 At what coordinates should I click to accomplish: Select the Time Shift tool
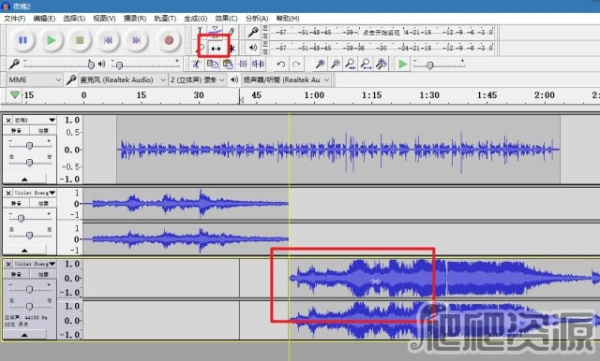pyautogui.click(x=216, y=49)
